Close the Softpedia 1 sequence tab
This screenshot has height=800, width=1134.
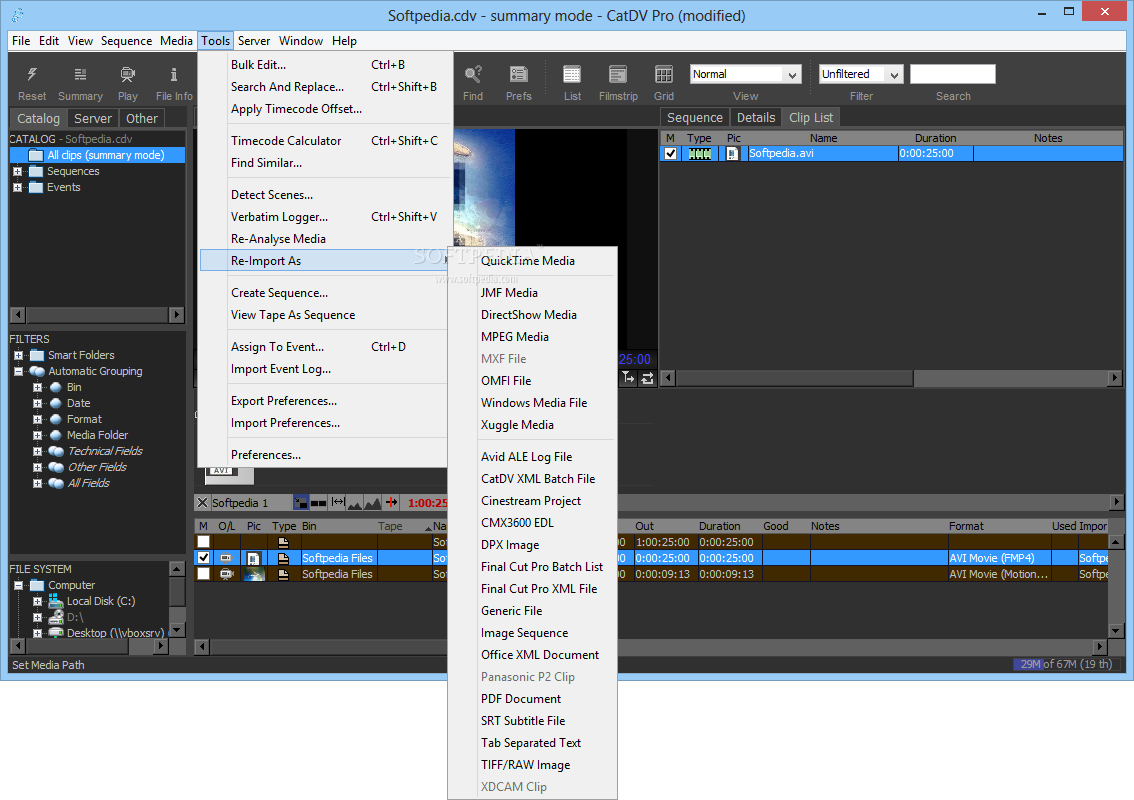(x=202, y=503)
